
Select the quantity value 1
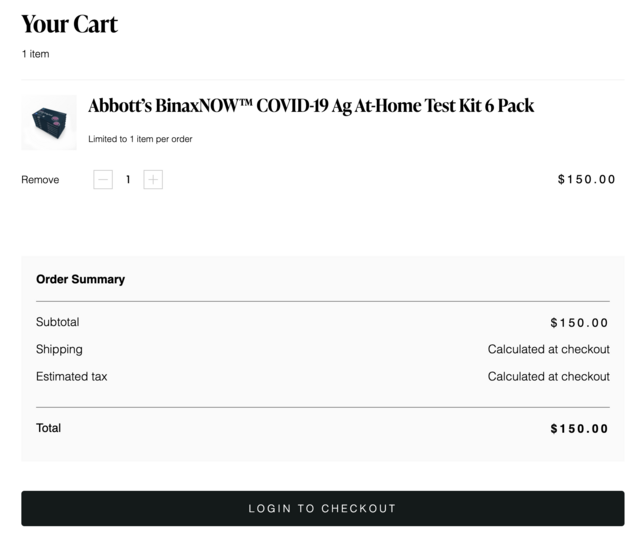pyautogui.click(x=128, y=180)
